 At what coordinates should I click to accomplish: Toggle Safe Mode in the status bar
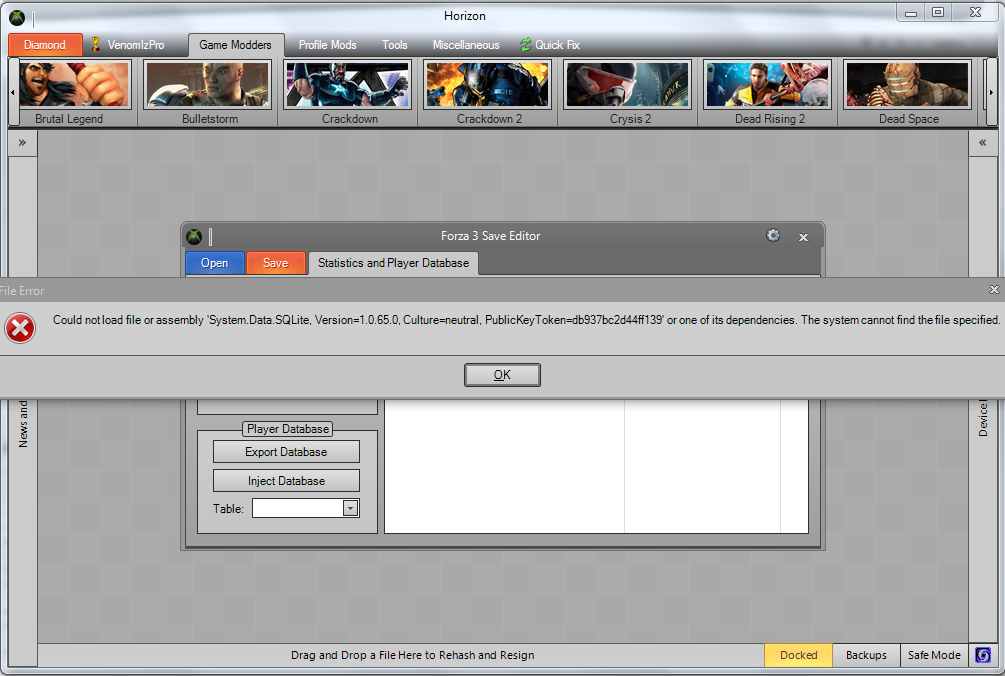[933, 655]
